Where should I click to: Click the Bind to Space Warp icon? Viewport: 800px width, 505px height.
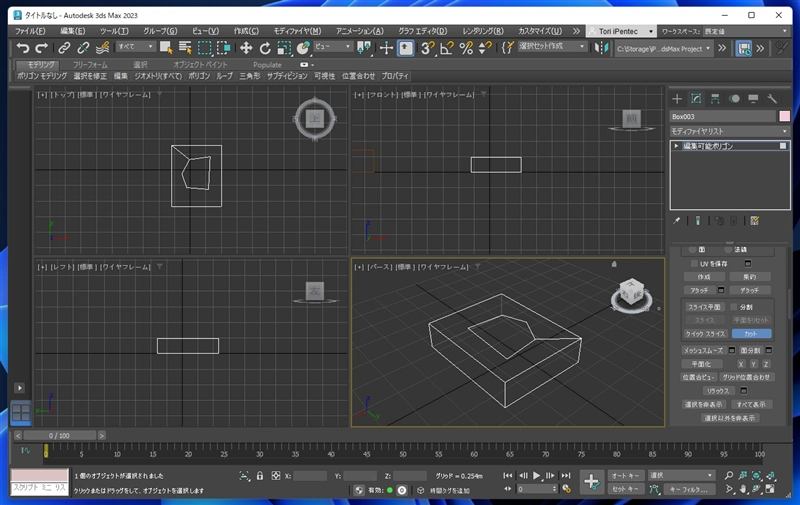(103, 48)
